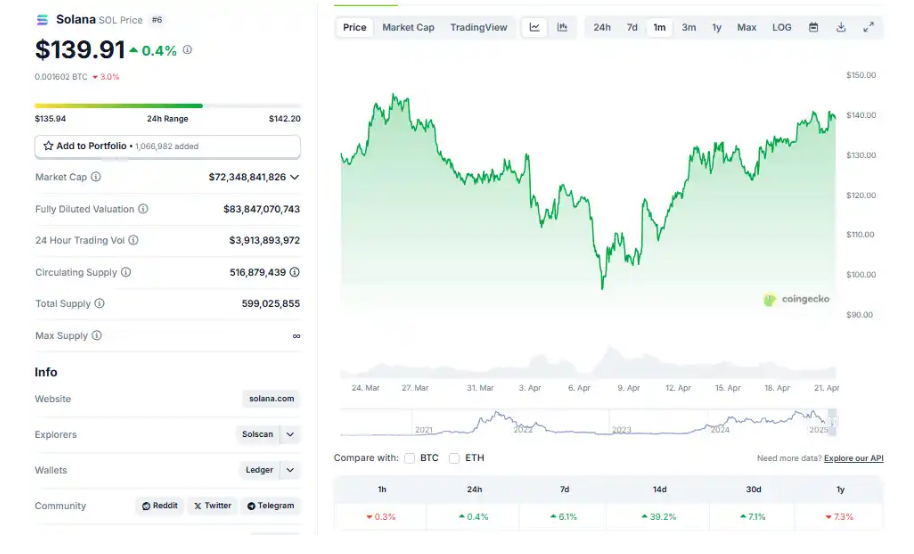Select the 1y time range
The image size is (914, 554).
[716, 27]
